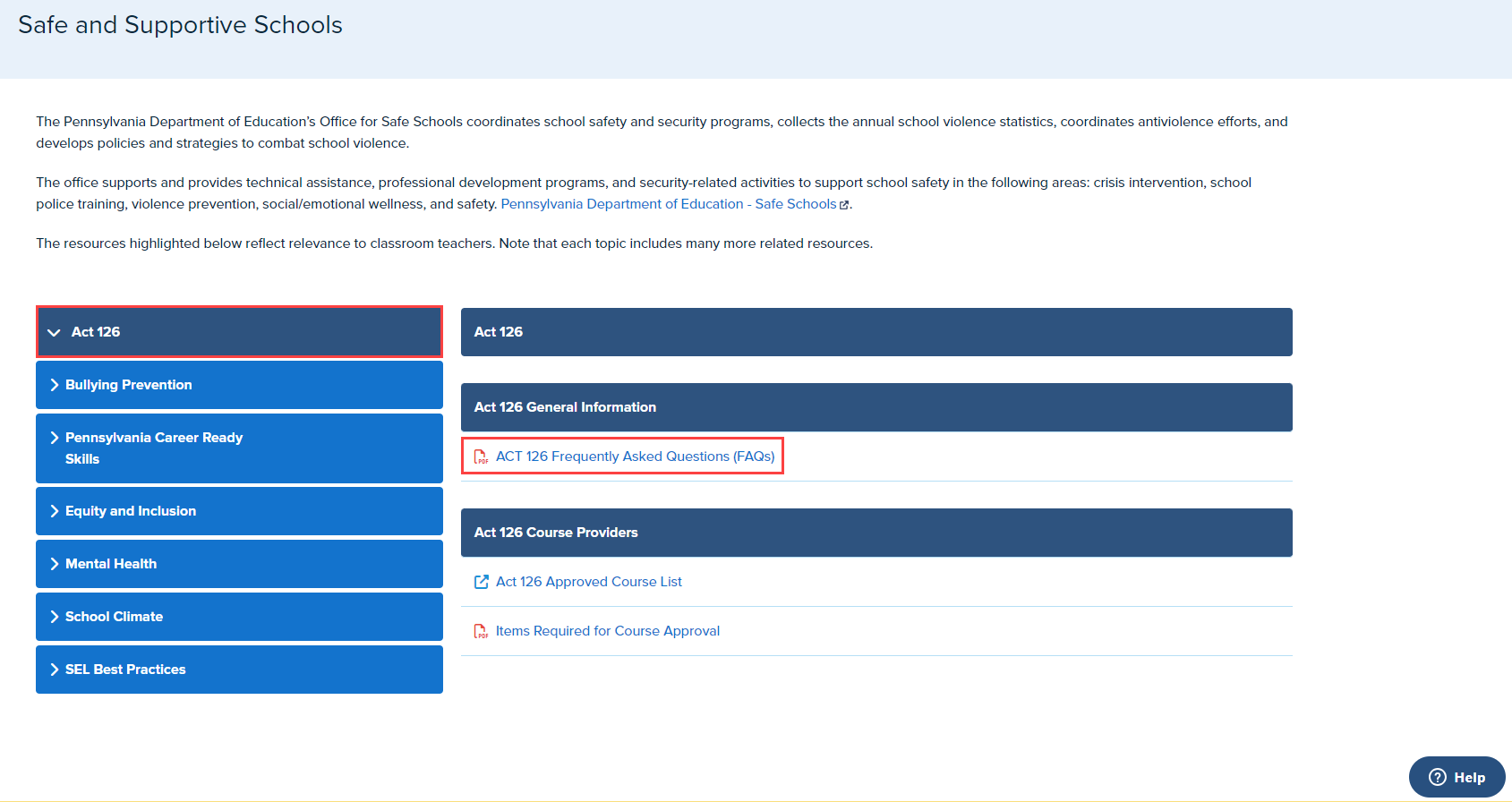Screen dimensions: 1512x802
Task: Click the question mark Help icon
Action: [1438, 777]
